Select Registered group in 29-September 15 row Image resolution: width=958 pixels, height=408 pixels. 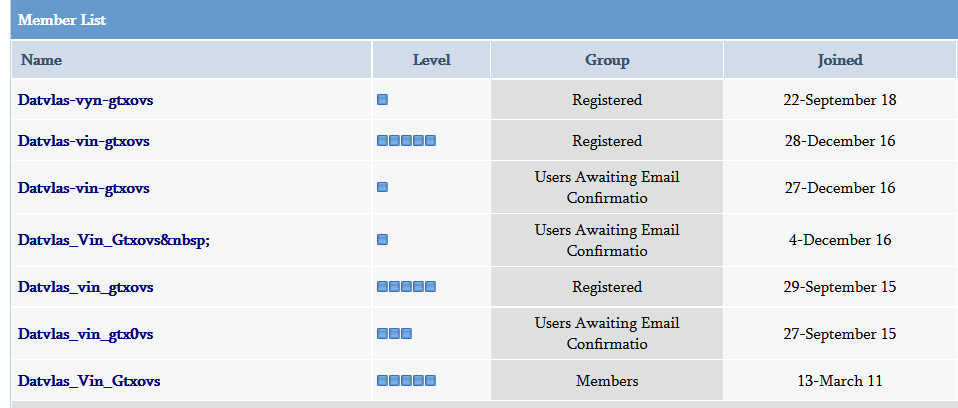click(x=607, y=287)
